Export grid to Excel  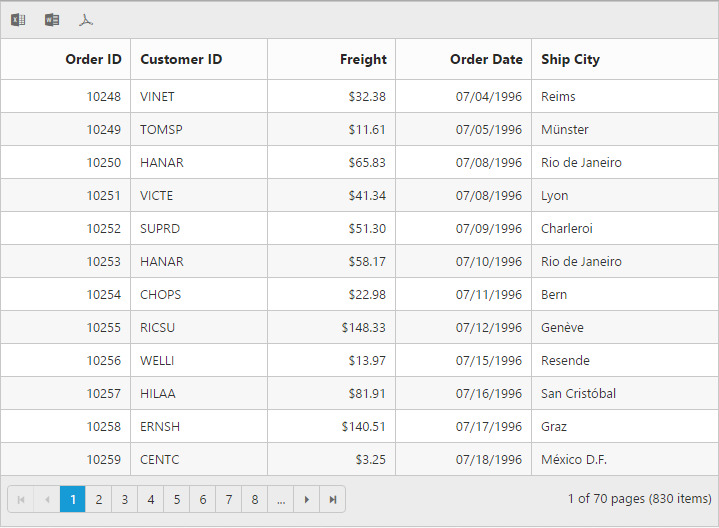pyautogui.click(x=18, y=20)
